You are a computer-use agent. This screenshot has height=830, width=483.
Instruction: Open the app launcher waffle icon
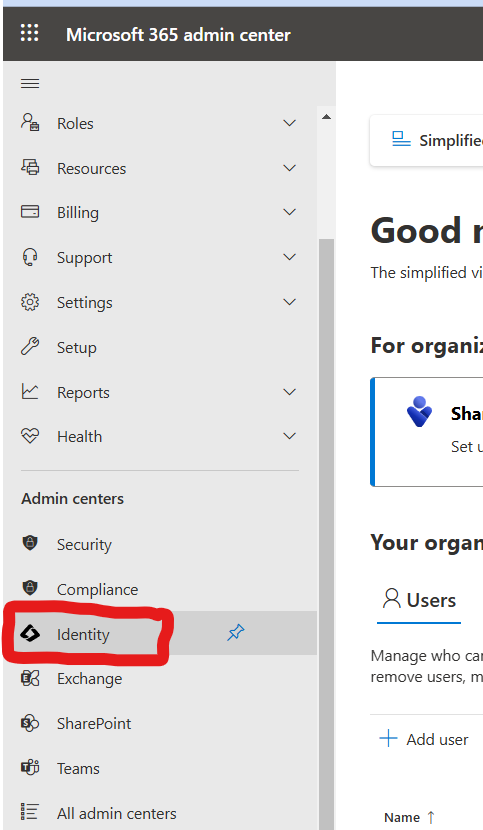coord(30,33)
